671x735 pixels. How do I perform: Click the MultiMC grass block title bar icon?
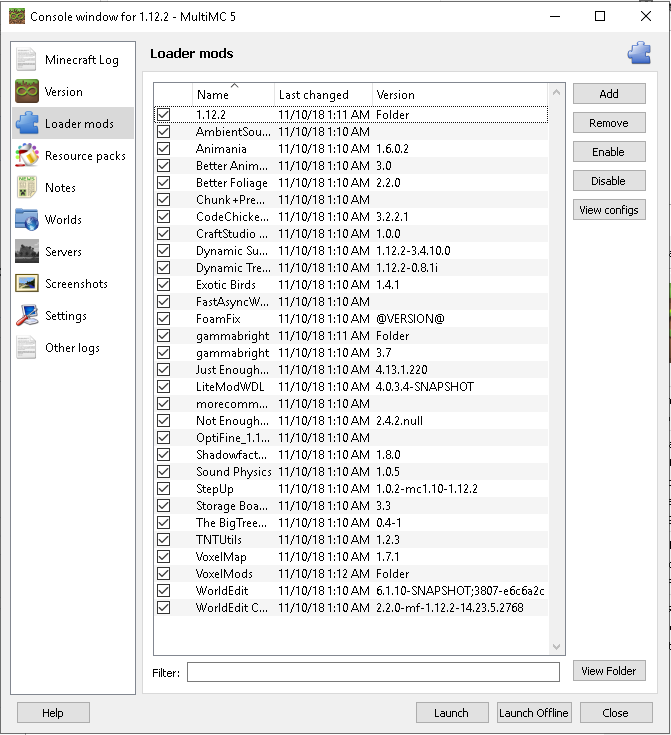coord(17,16)
